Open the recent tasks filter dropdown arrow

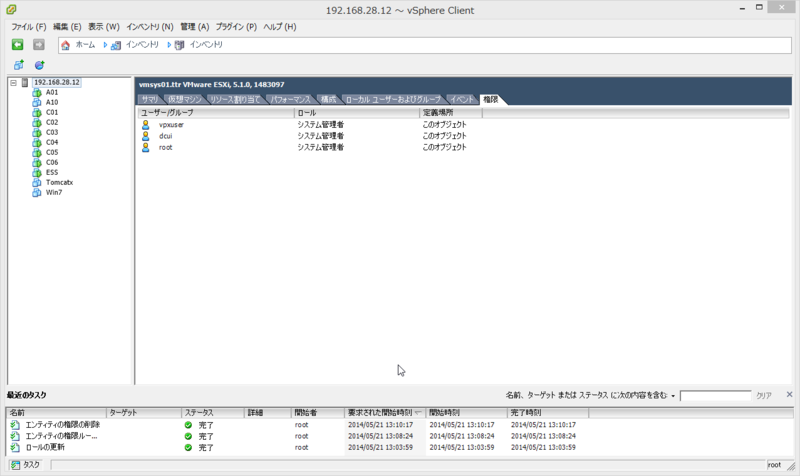click(x=673, y=396)
